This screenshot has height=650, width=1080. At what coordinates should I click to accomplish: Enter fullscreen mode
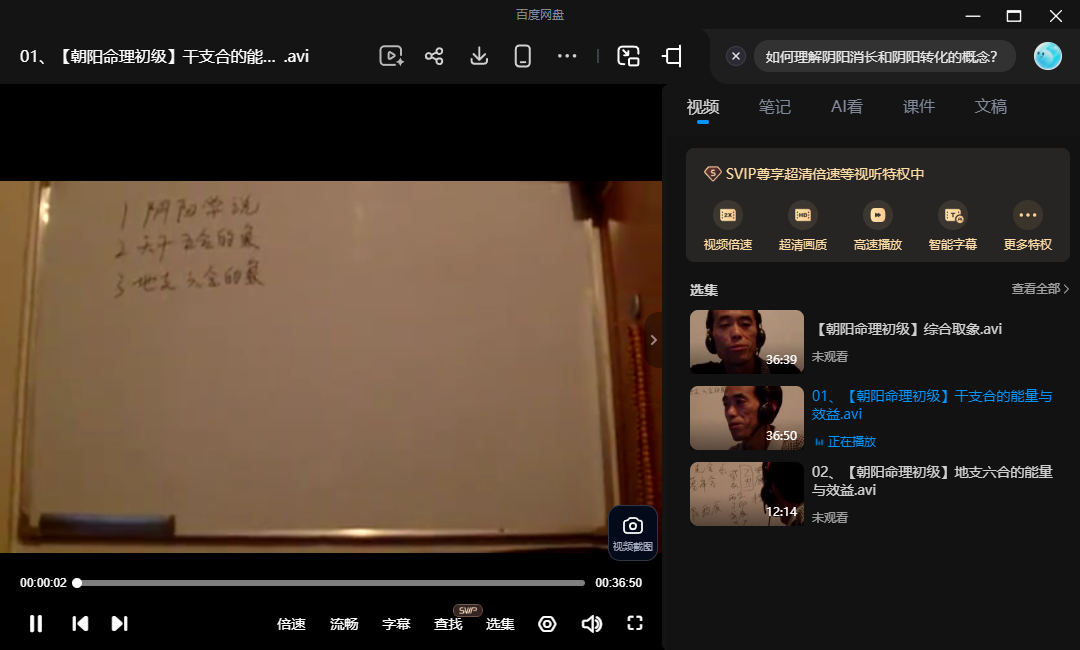pos(635,623)
